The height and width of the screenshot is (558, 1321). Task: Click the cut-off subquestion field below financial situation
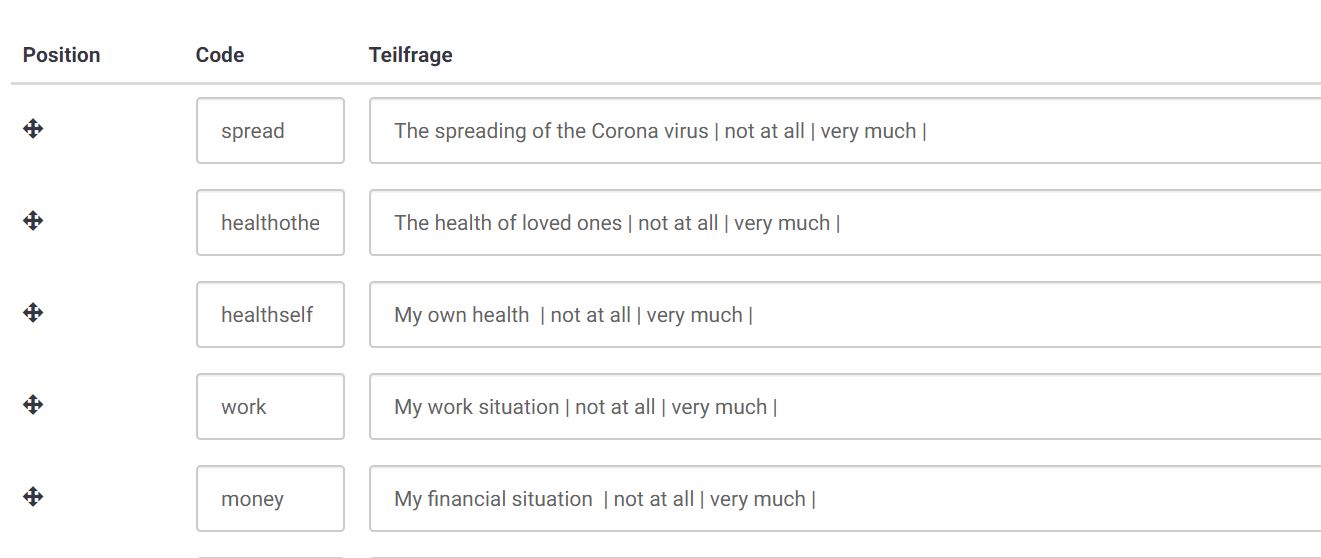pos(845,556)
